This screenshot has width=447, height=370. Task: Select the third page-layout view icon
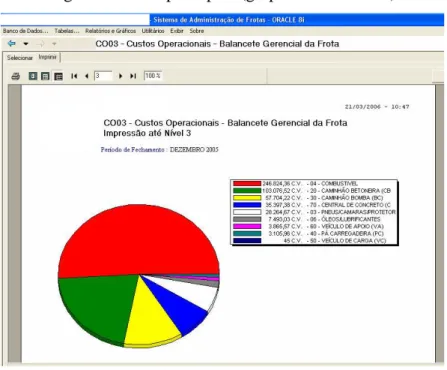[x=58, y=76]
